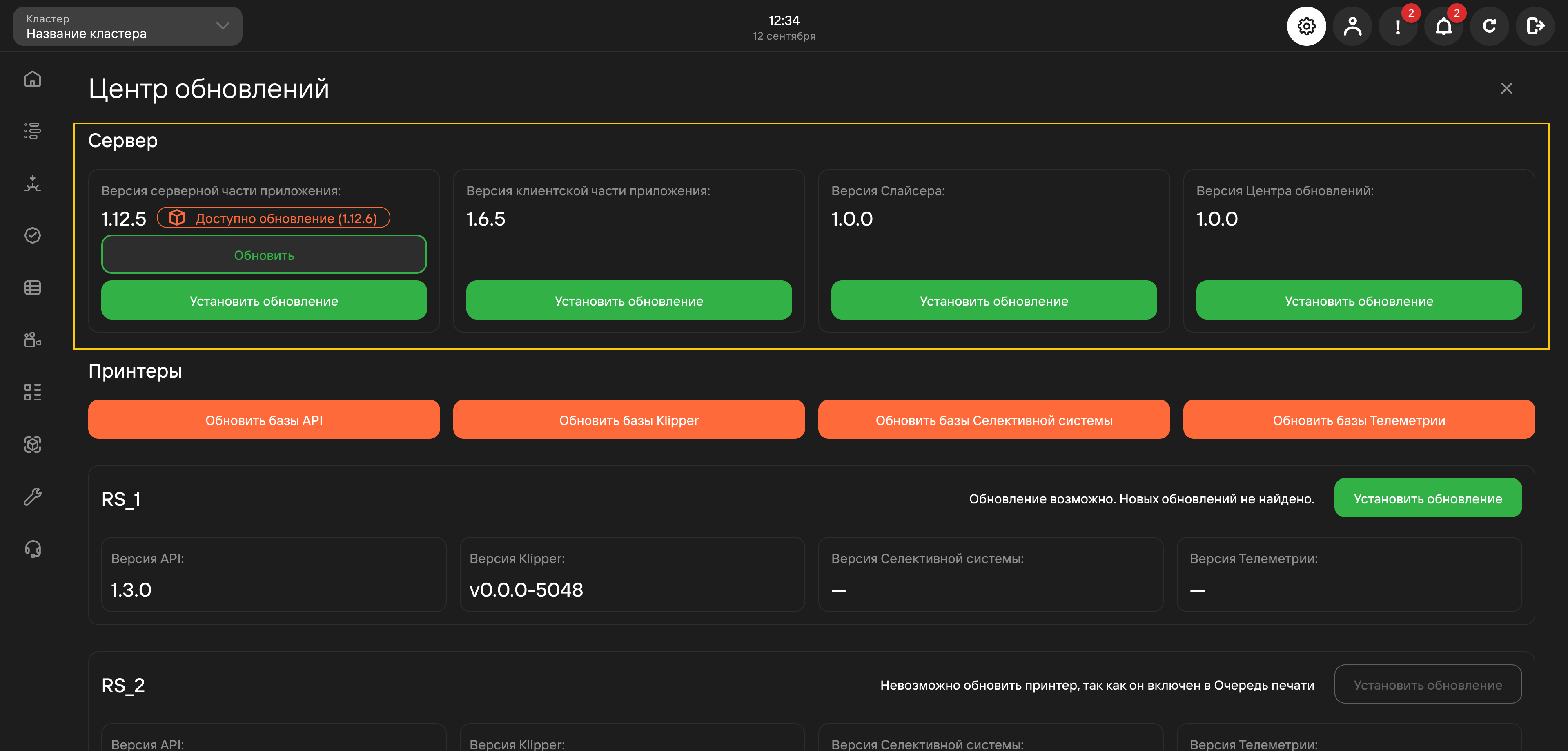Click the 3D cube scan sidebar icon

point(33,445)
